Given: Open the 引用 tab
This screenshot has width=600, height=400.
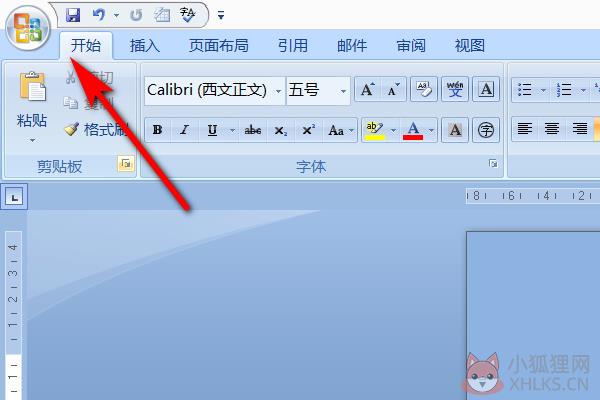Looking at the screenshot, I should click(293, 46).
